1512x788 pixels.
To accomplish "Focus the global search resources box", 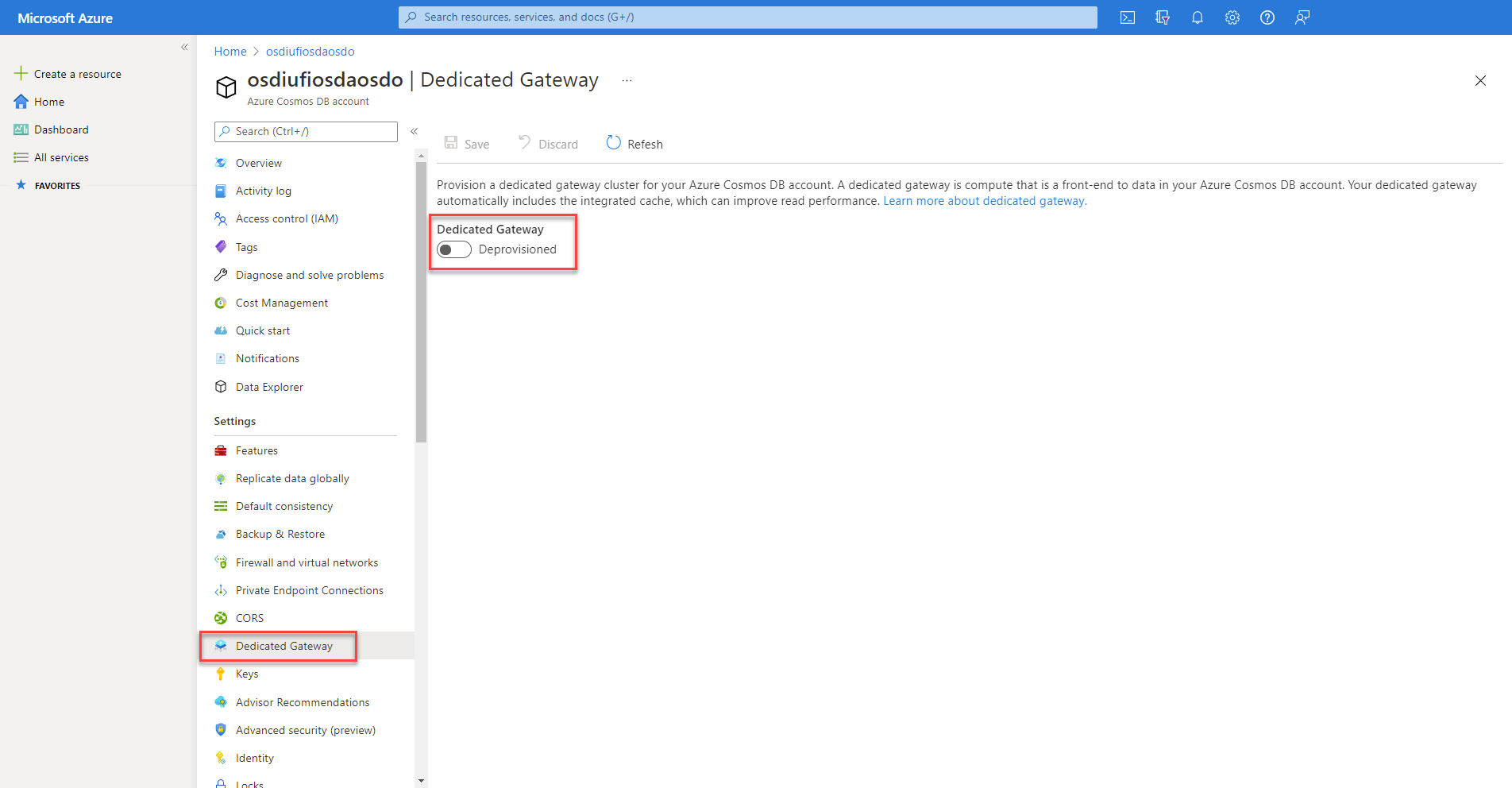I will coord(748,17).
